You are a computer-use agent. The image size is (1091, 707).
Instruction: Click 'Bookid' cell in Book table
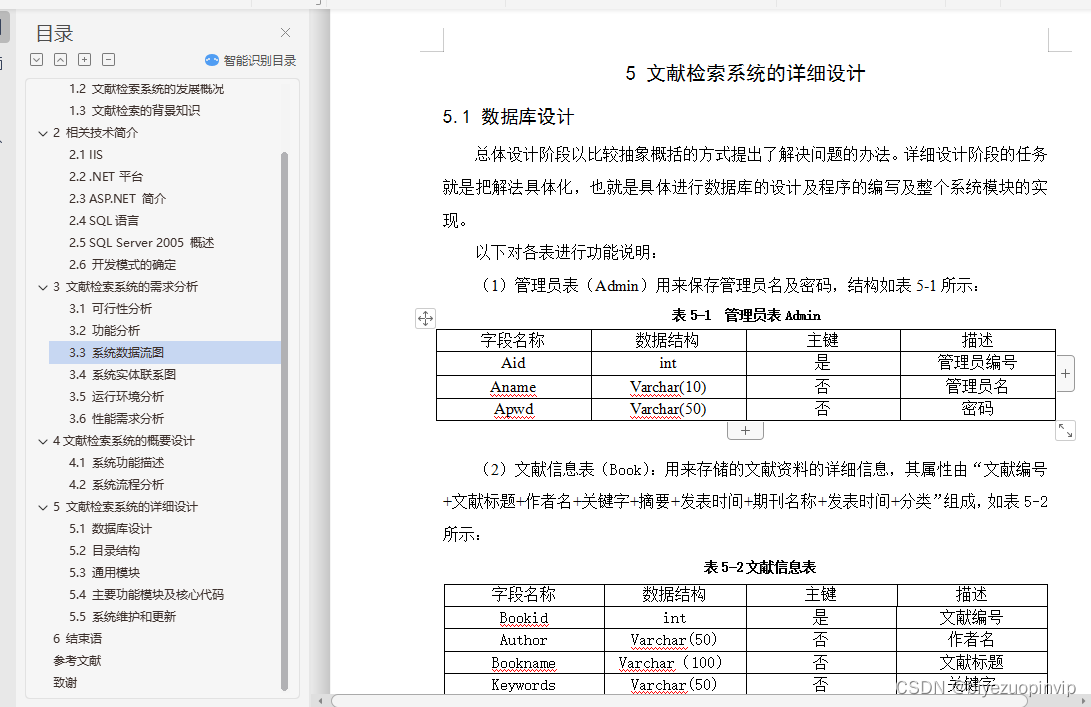point(524,618)
